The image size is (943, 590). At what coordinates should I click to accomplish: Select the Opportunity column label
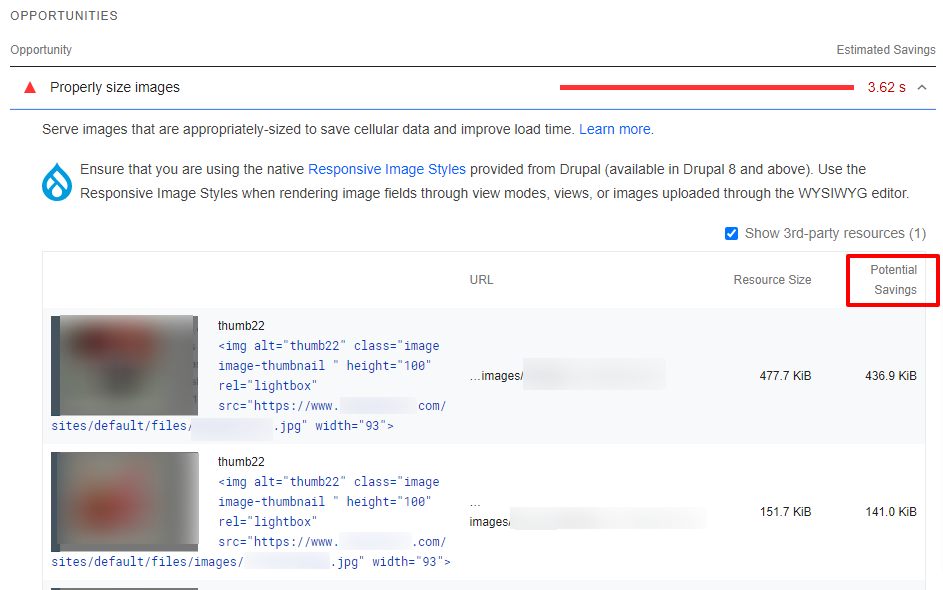(40, 49)
